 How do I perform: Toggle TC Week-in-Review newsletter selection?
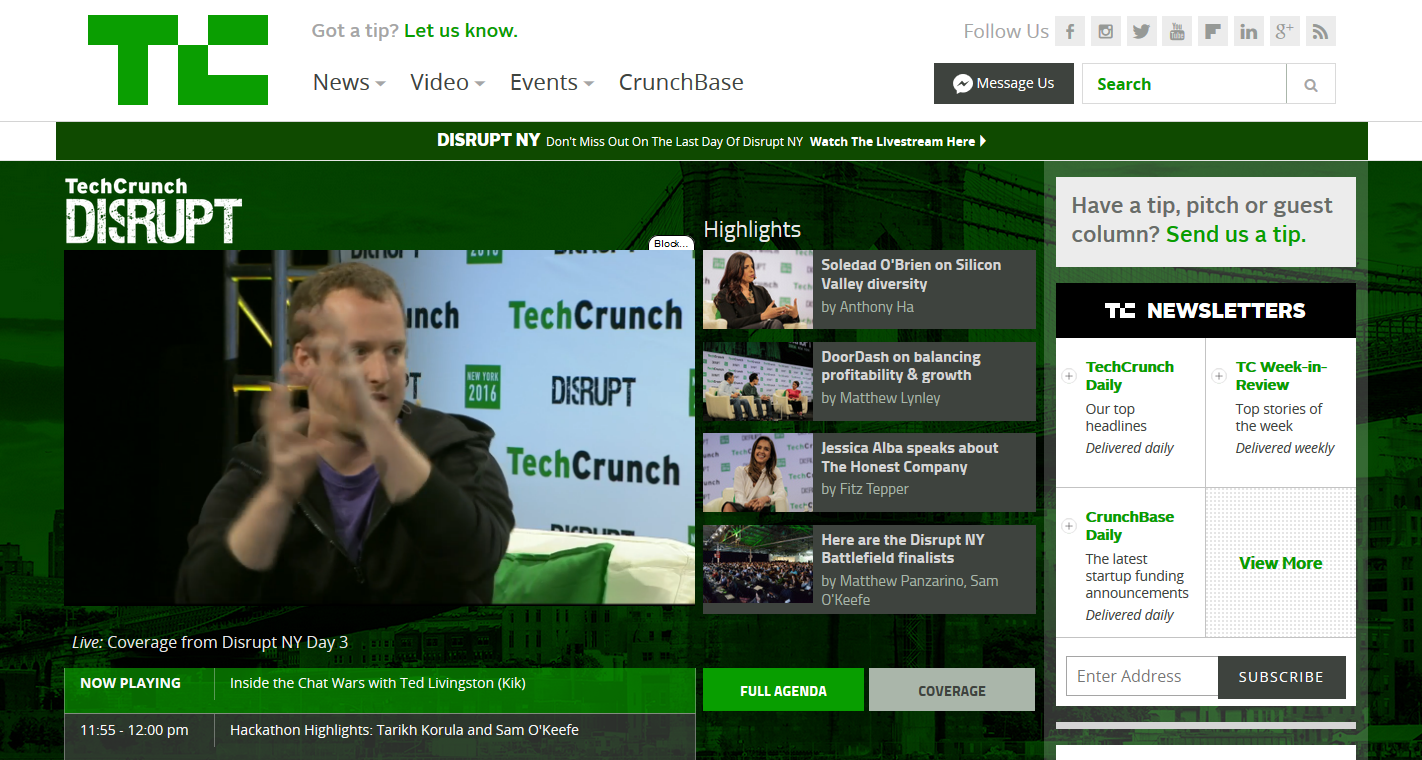(x=1218, y=376)
